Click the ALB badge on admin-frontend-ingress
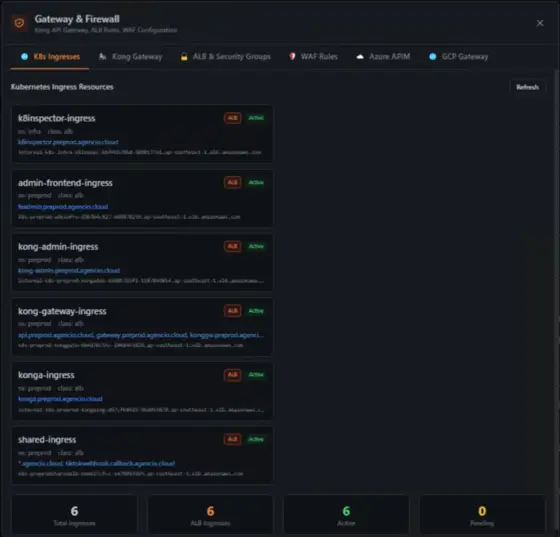Image resolution: width=560 pixels, height=537 pixels. coord(232,182)
